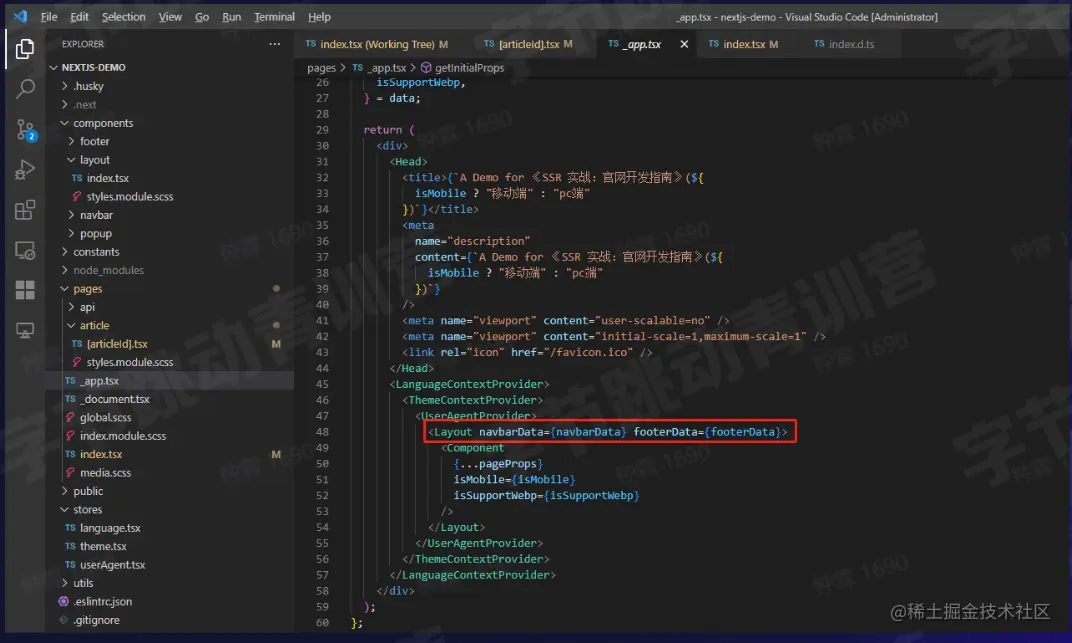Click the monitor icon in activity bar

[25, 331]
